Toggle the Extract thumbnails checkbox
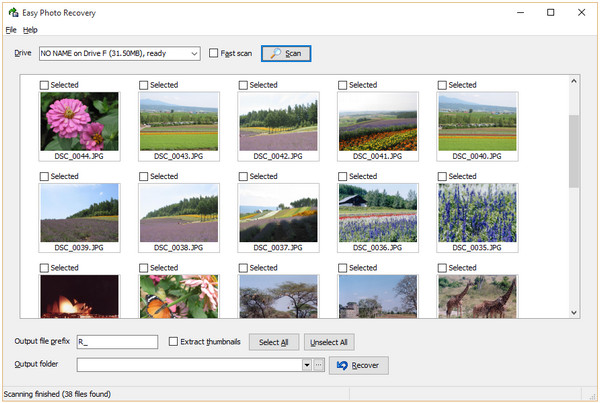Image resolution: width=600 pixels, height=403 pixels. tap(175, 342)
